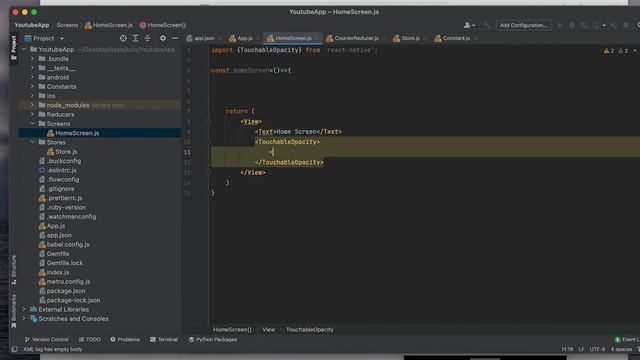Click LF line separator in status bar
This screenshot has height=360, width=640.
[x=581, y=349]
